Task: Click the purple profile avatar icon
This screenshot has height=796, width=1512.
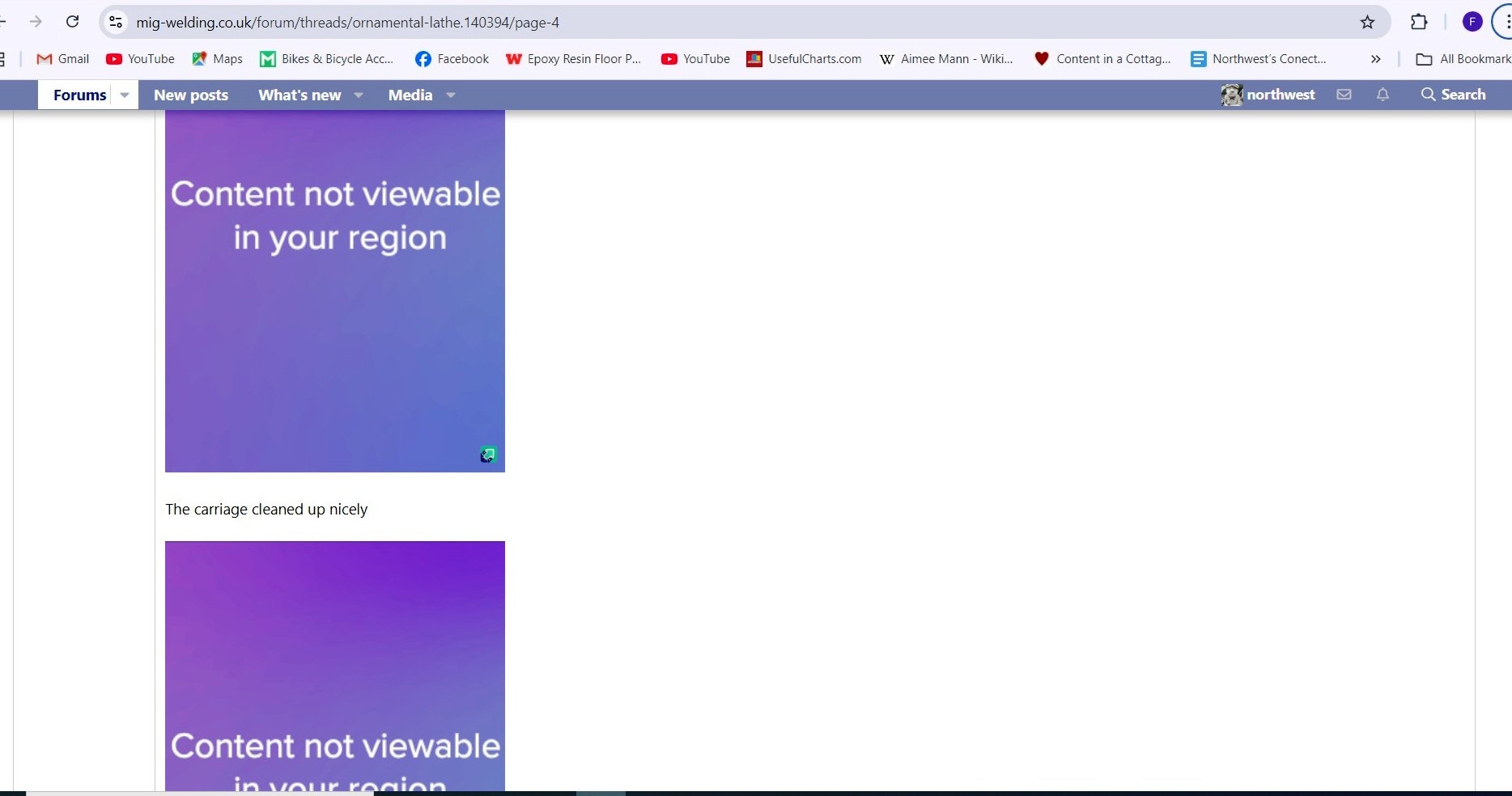Action: tap(1472, 22)
